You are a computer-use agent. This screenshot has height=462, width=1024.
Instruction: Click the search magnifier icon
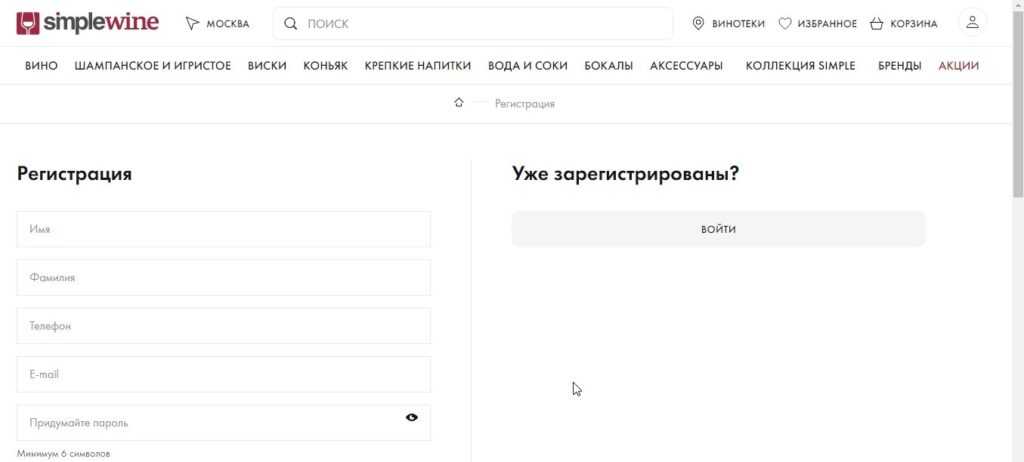(x=291, y=23)
